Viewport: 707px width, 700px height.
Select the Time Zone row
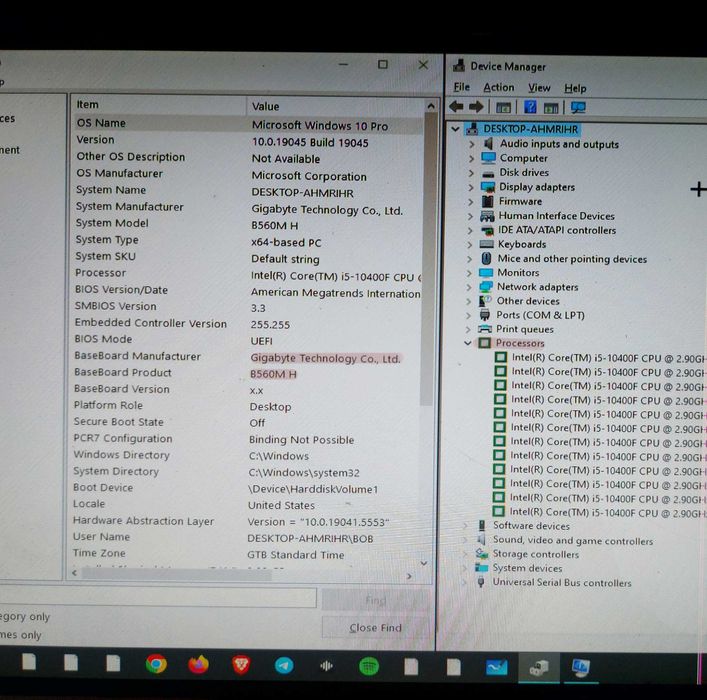245,553
